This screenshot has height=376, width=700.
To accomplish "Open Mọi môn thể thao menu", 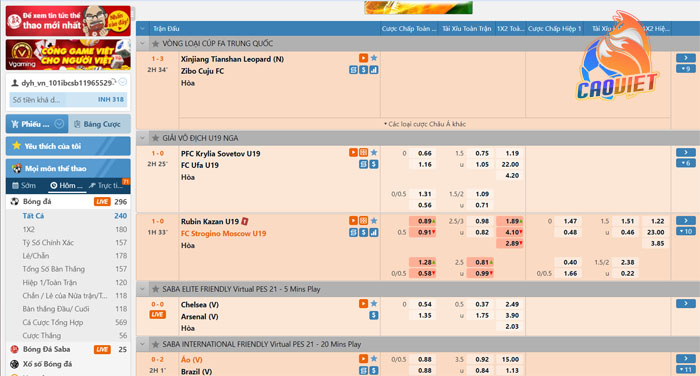I will click(68, 168).
